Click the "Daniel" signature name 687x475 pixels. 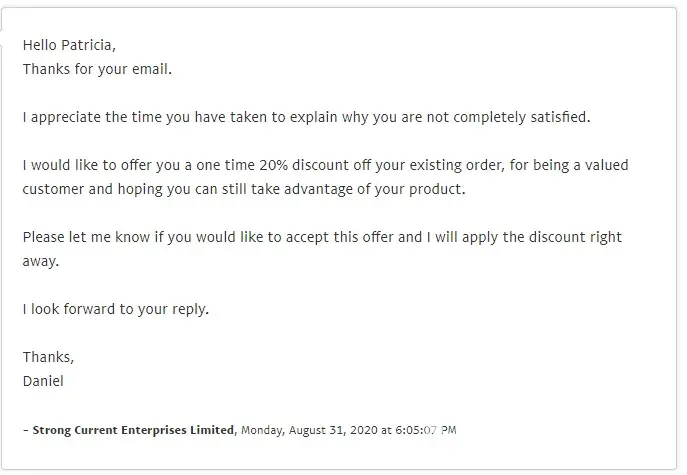(43, 380)
